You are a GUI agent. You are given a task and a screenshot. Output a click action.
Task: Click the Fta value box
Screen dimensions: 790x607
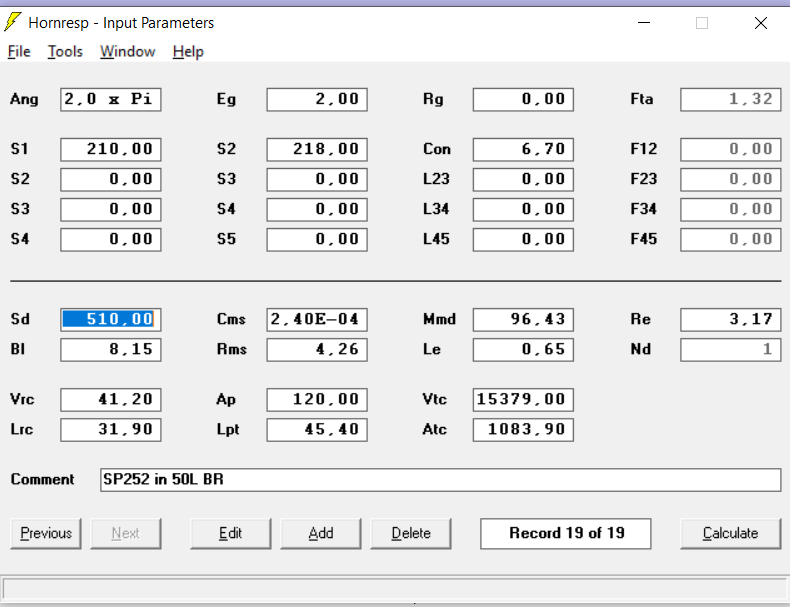click(x=731, y=99)
